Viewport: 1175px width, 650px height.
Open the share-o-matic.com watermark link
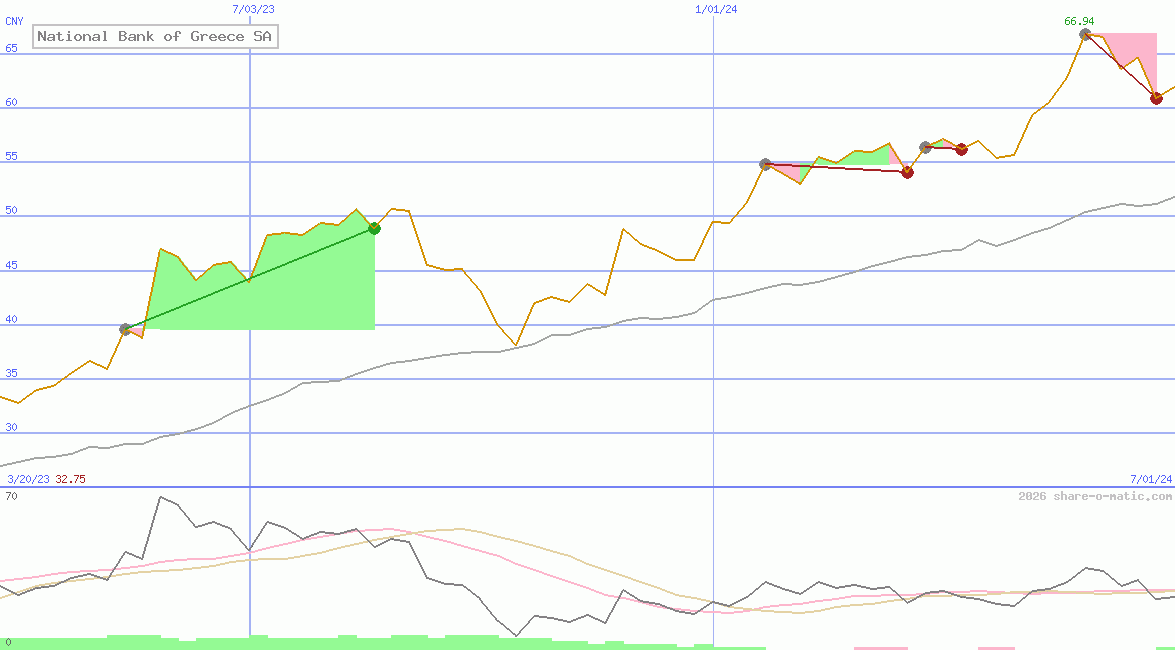[1095, 496]
